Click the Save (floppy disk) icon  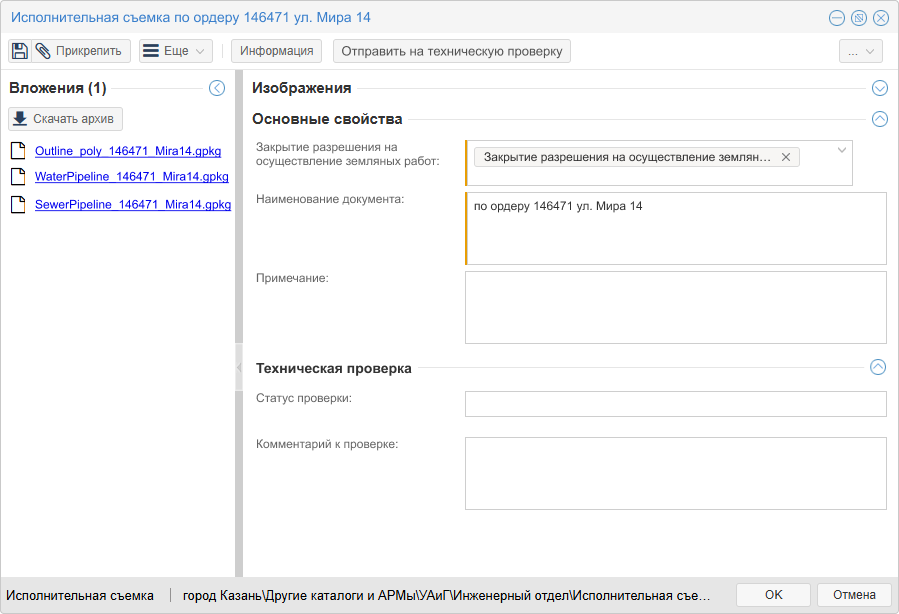tap(19, 50)
